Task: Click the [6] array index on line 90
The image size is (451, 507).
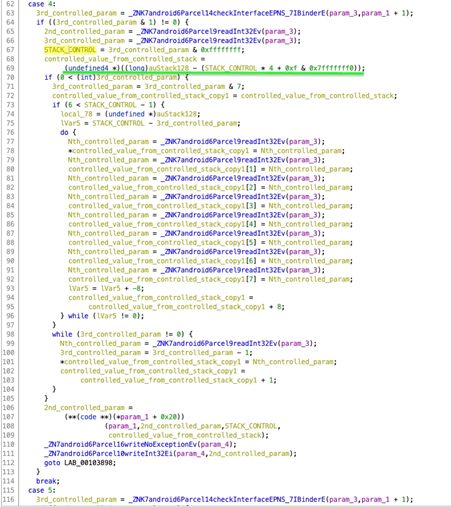Action: point(251,261)
